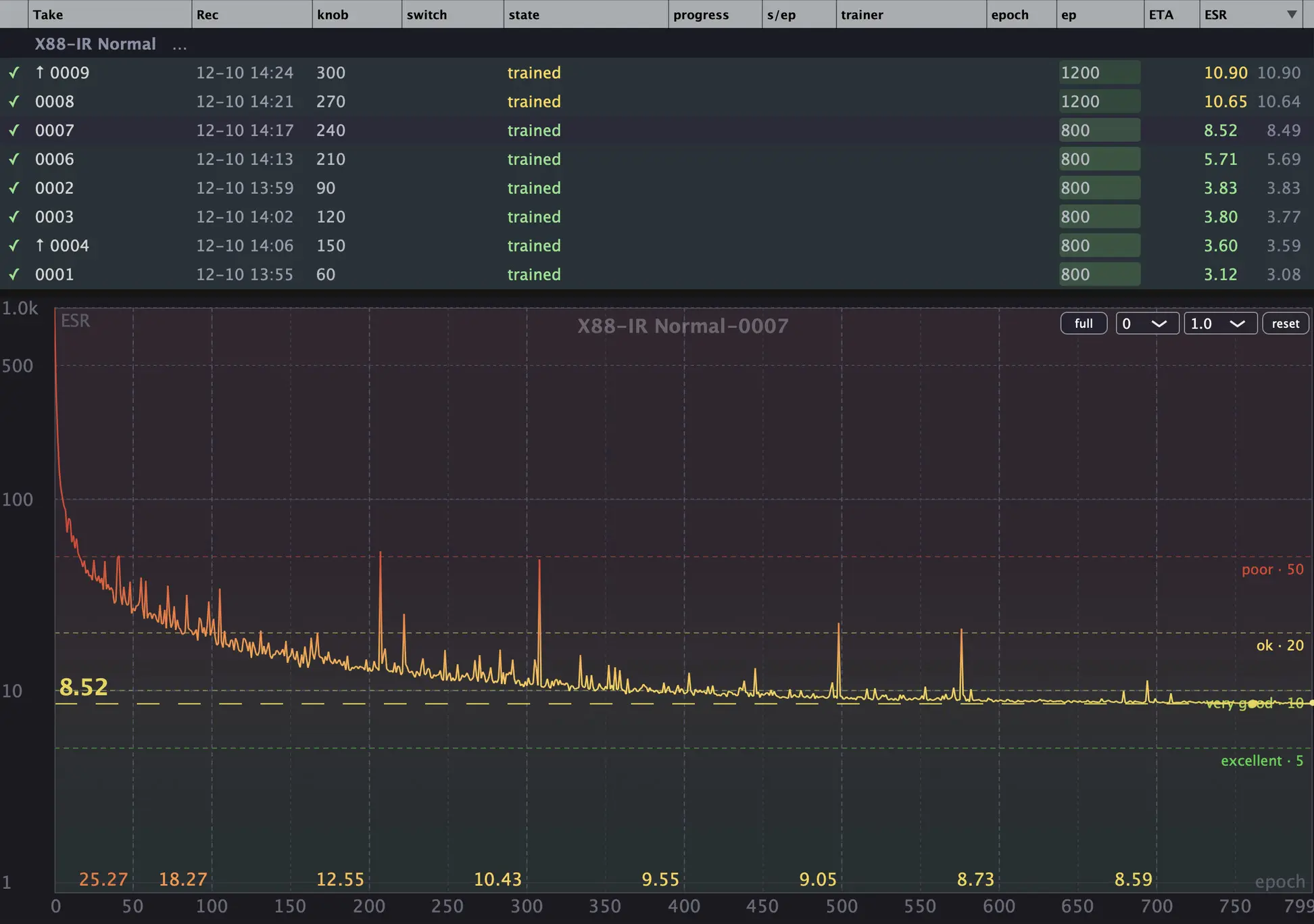Sort by the state column header

tap(585, 14)
